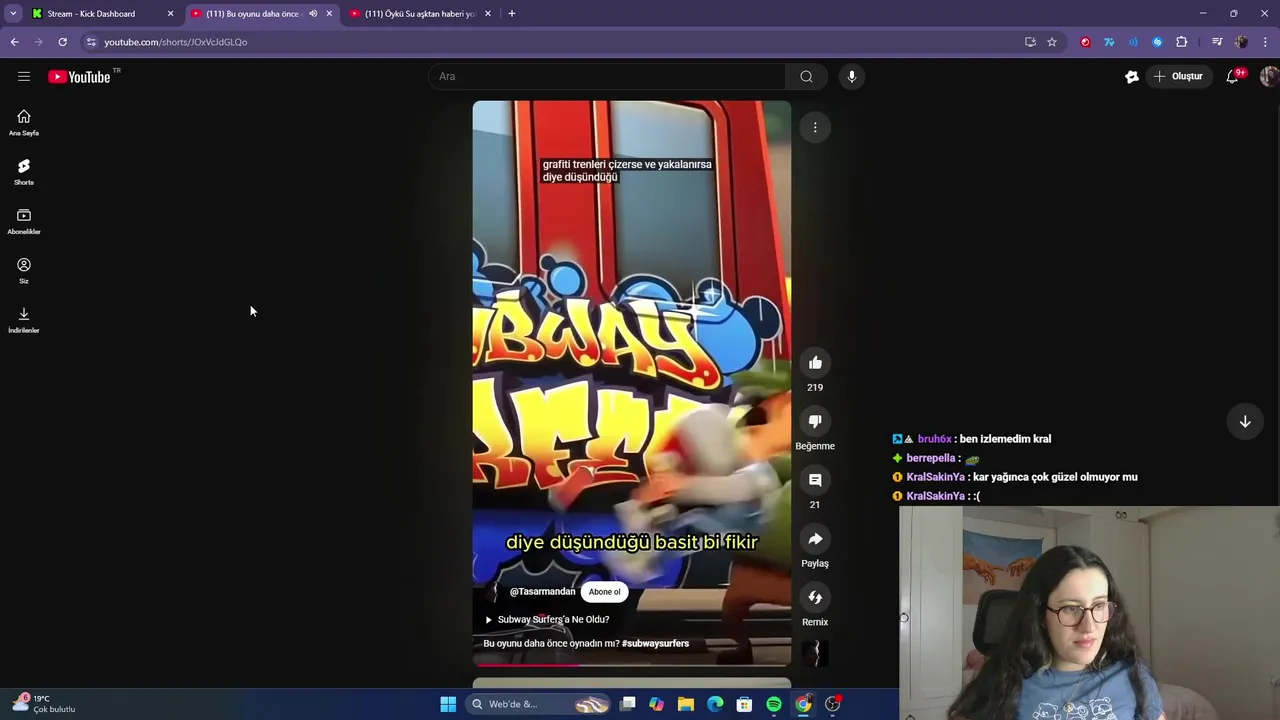The width and height of the screenshot is (1280, 720).
Task: Open Microsoft Store from the taskbar
Action: [x=744, y=704]
